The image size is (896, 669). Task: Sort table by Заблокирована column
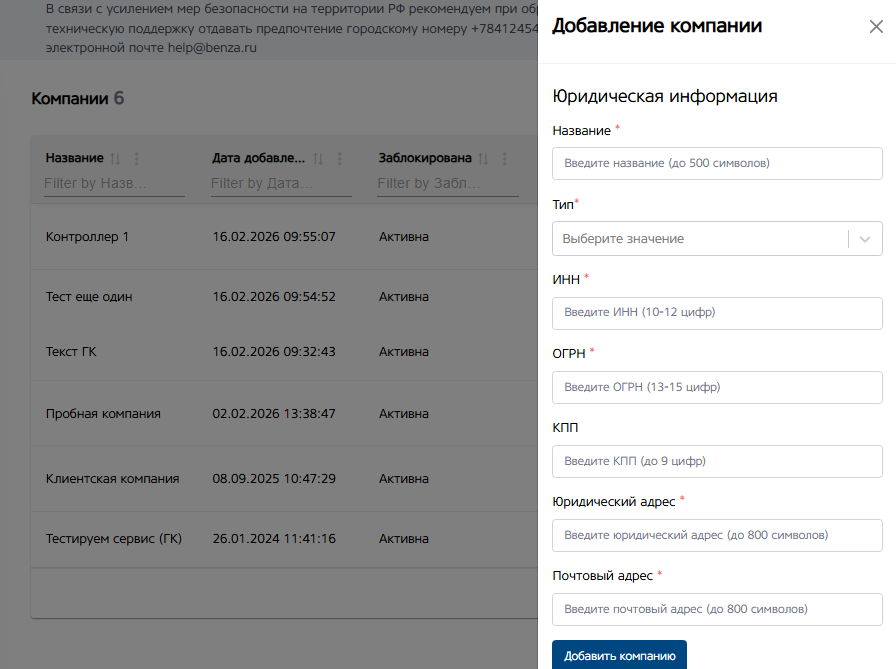[x=483, y=159]
